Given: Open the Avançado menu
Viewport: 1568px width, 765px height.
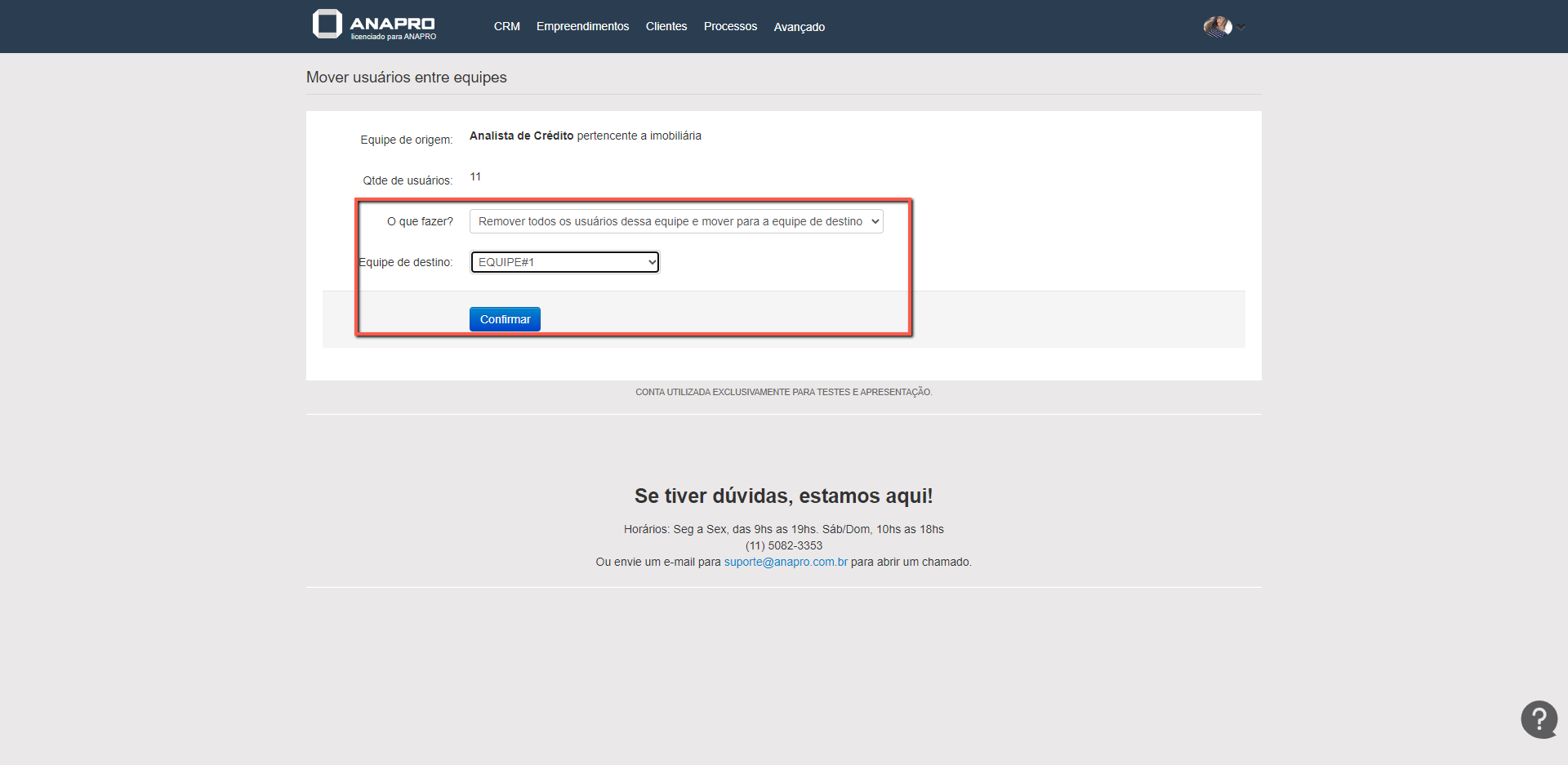Looking at the screenshot, I should [799, 27].
